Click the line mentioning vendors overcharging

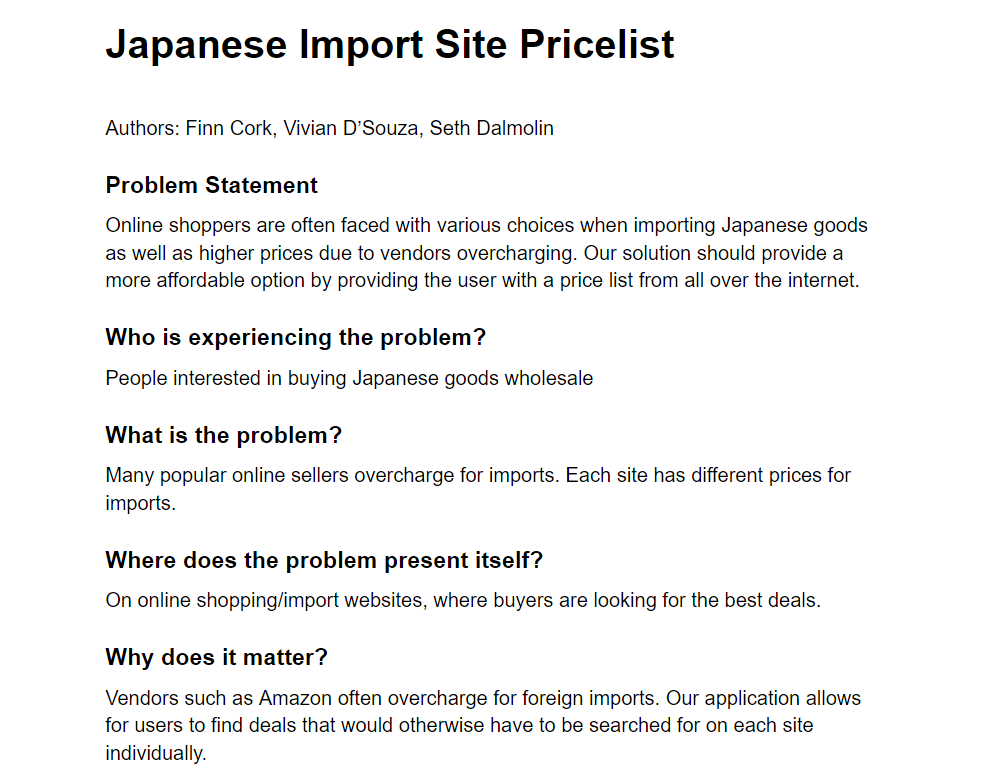(x=474, y=253)
